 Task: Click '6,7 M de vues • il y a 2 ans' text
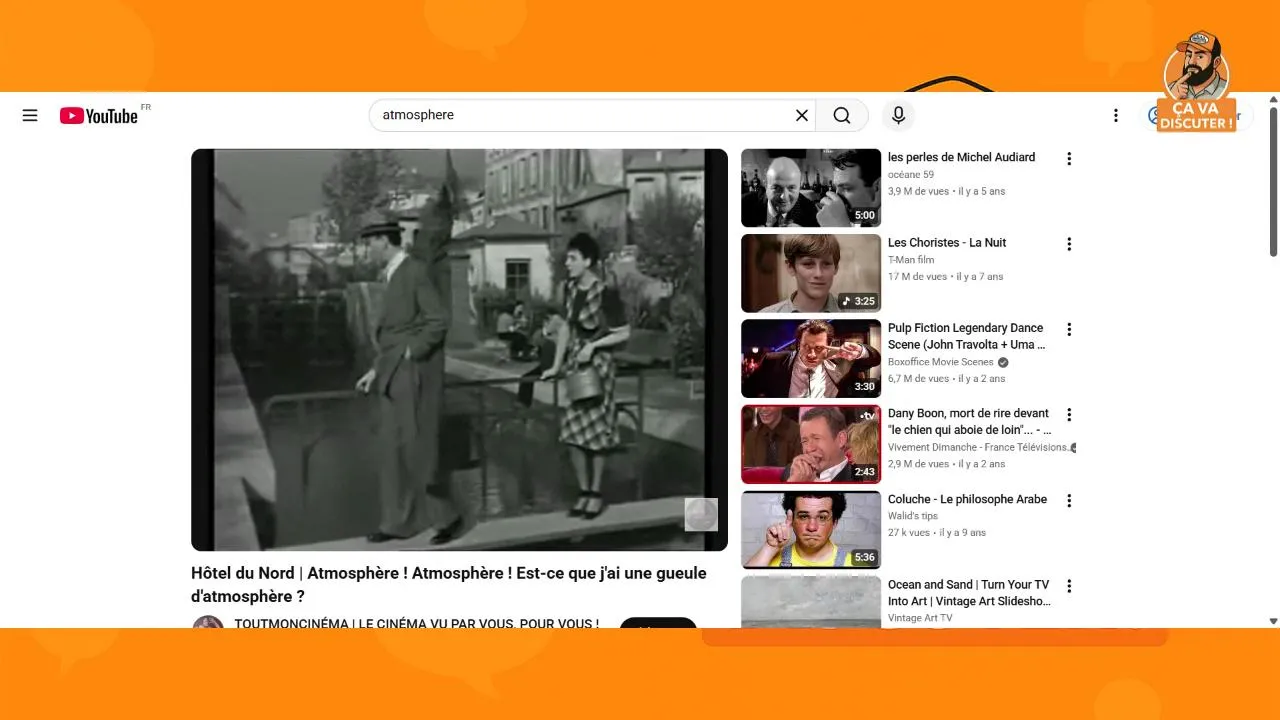(x=946, y=379)
